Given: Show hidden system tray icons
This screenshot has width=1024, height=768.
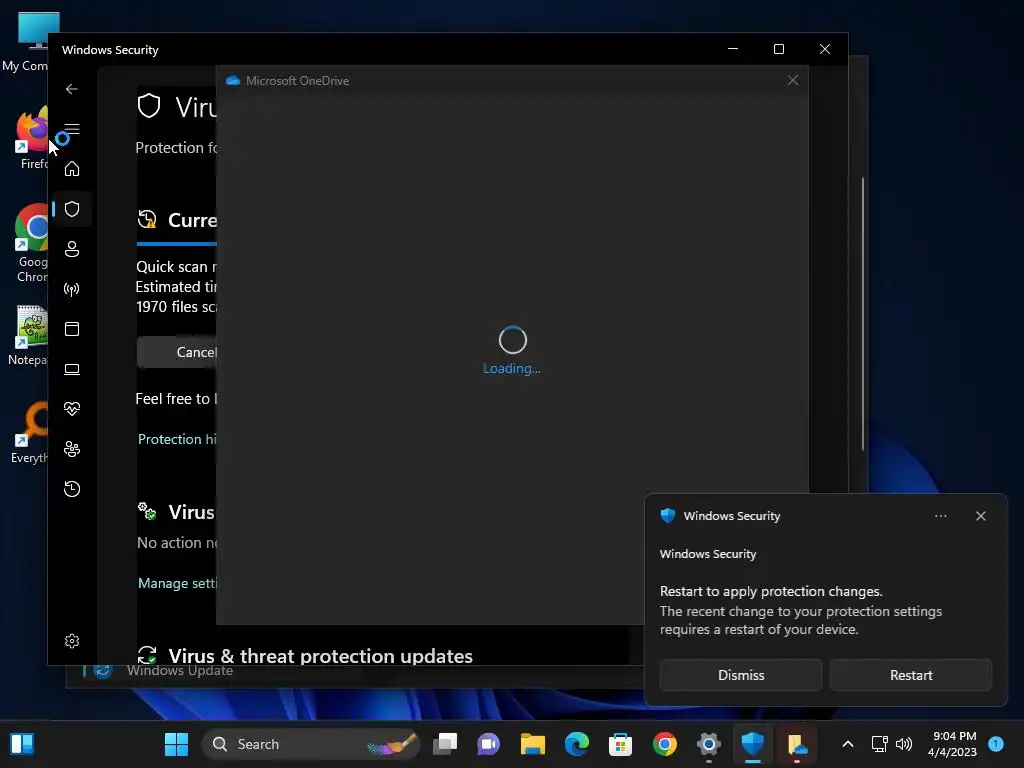Looking at the screenshot, I should pos(848,744).
